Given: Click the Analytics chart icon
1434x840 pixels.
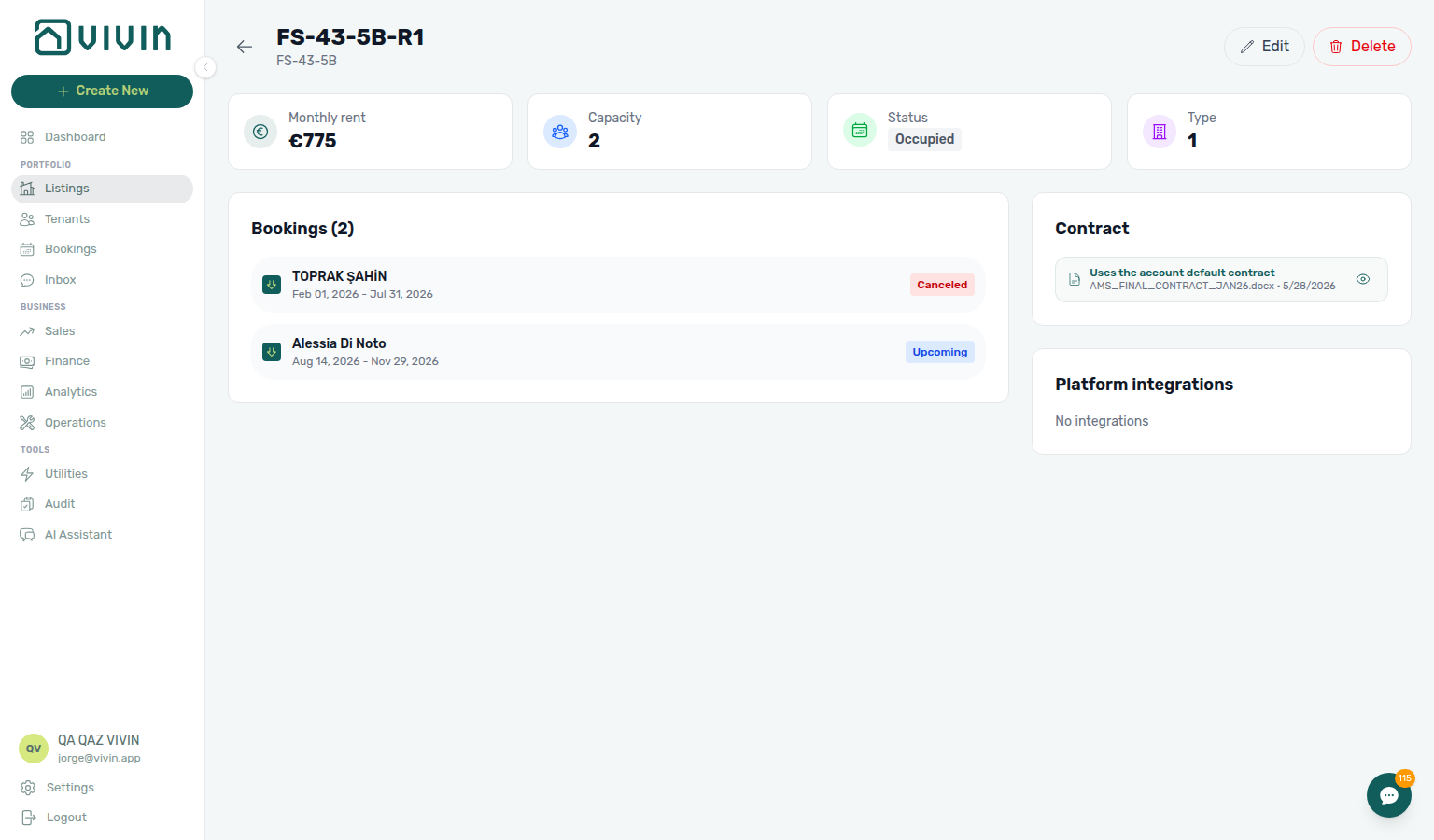Looking at the screenshot, I should point(27,392).
